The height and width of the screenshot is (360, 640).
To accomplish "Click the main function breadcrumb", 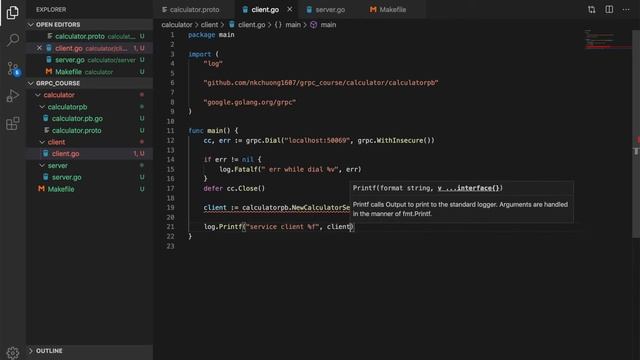I will pyautogui.click(x=323, y=25).
